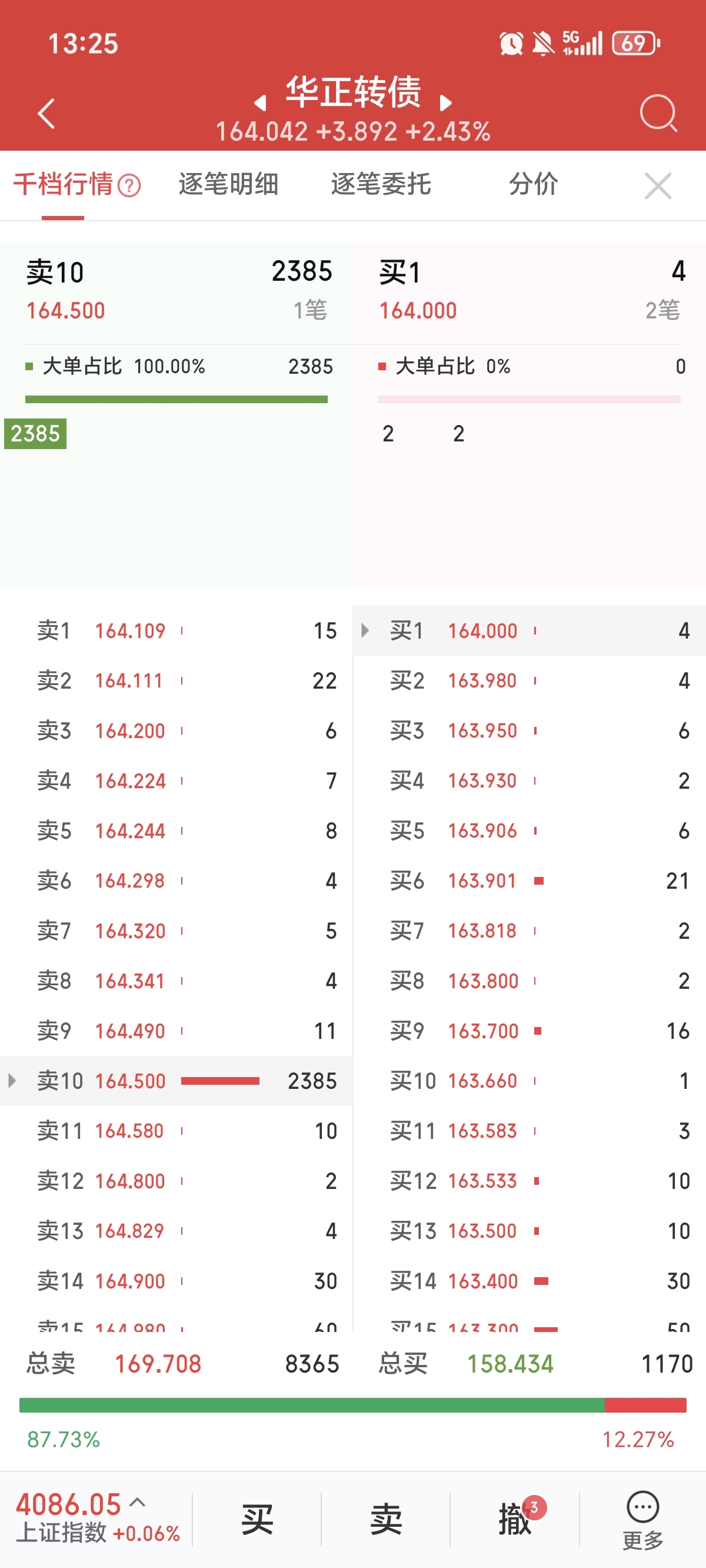Tap the battery indicator in status bar

tap(635, 44)
